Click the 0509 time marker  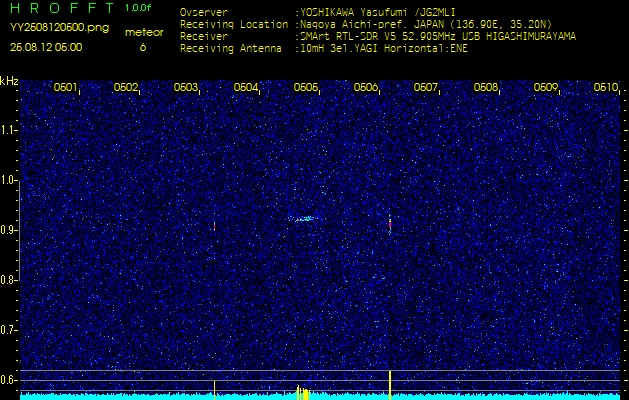coord(546,87)
